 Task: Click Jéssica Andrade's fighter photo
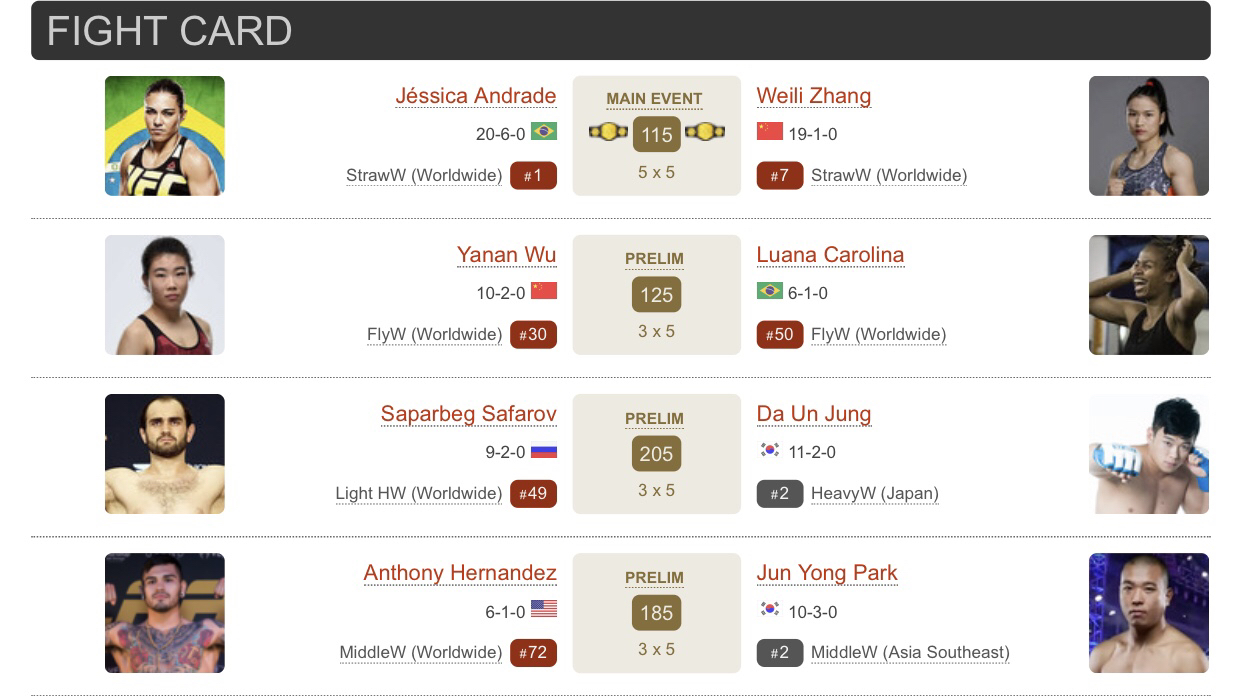(x=165, y=136)
